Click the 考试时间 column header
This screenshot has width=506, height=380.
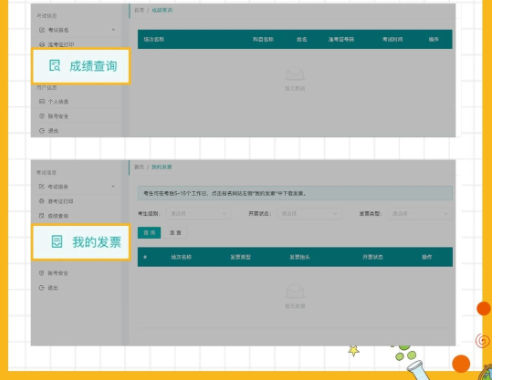392,39
